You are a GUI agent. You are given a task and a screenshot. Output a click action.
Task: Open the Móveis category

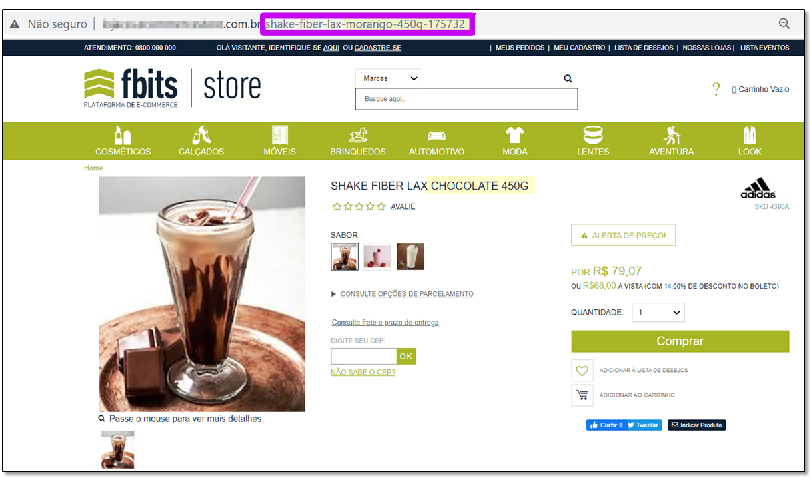(x=280, y=141)
